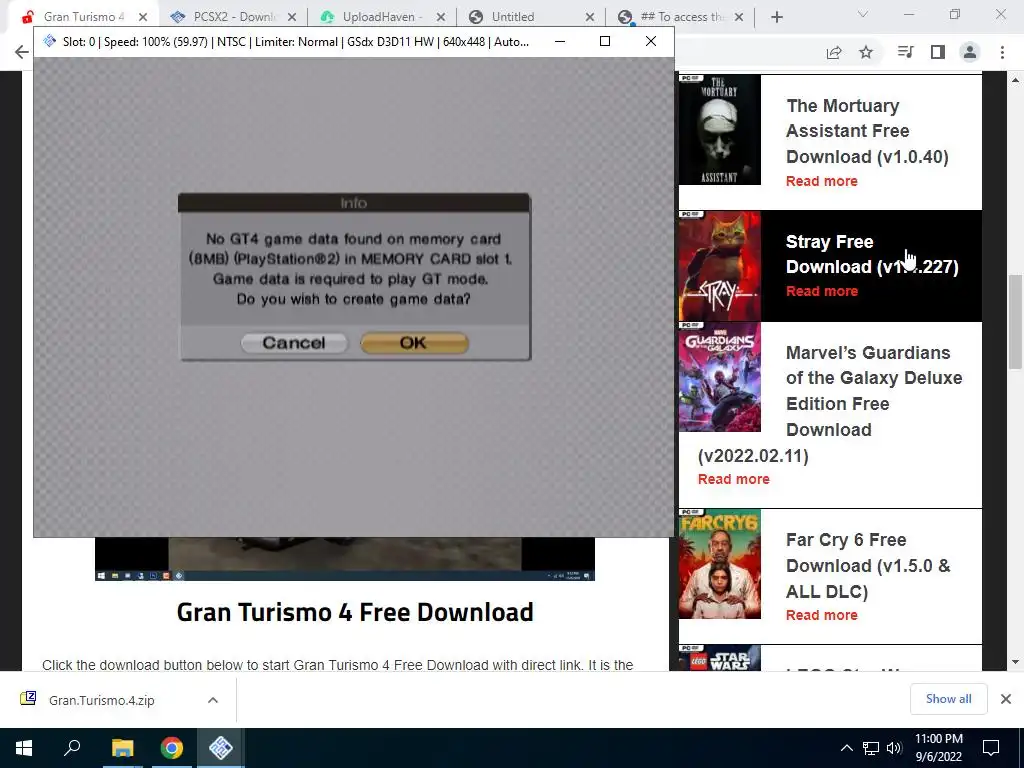Go back with Chrome back arrow

(22, 52)
